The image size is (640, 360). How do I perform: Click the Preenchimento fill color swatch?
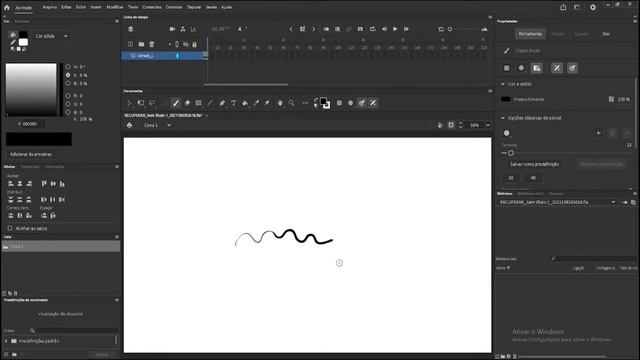pyautogui.click(x=506, y=99)
